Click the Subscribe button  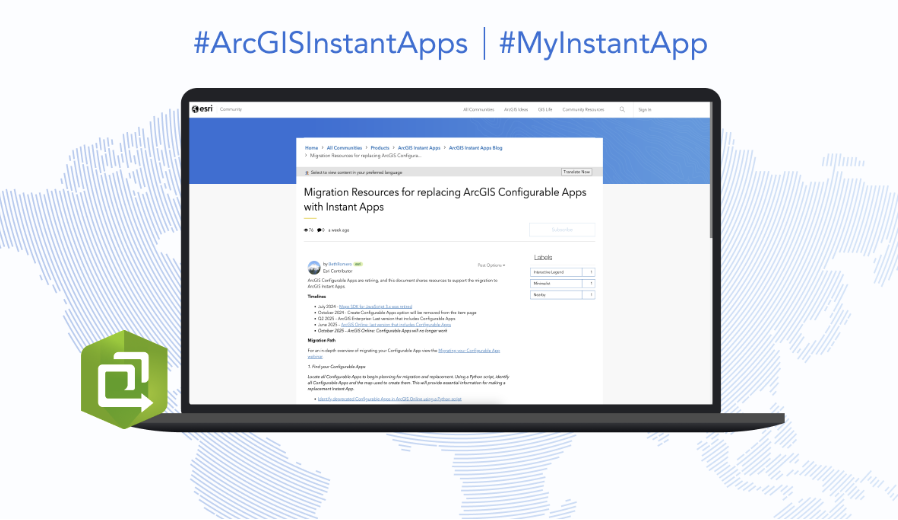562,230
